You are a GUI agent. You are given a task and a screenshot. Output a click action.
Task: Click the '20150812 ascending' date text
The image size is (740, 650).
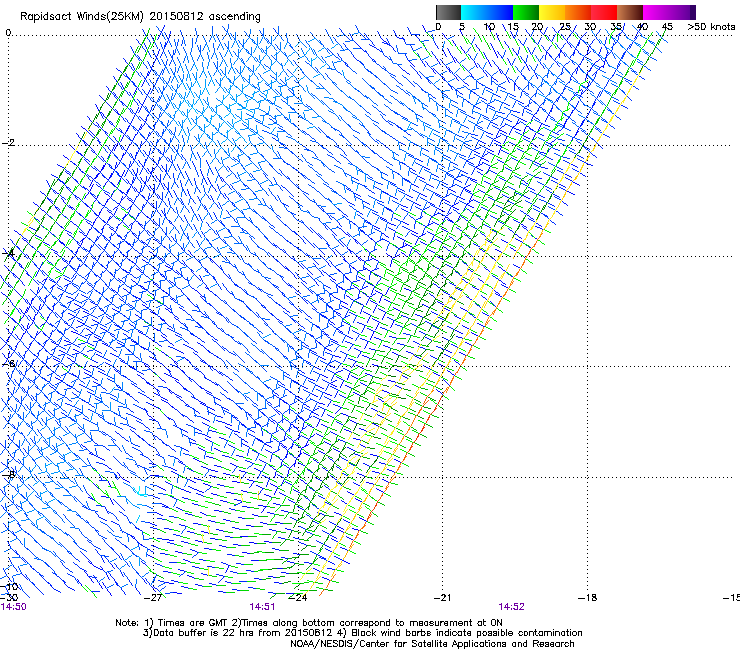click(x=205, y=17)
